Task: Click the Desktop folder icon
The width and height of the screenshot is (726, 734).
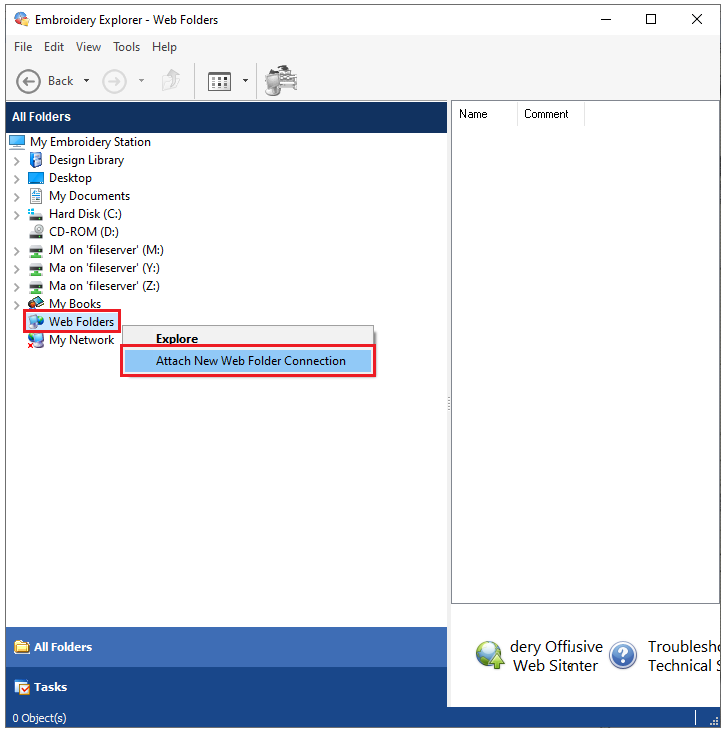Action: tap(36, 178)
